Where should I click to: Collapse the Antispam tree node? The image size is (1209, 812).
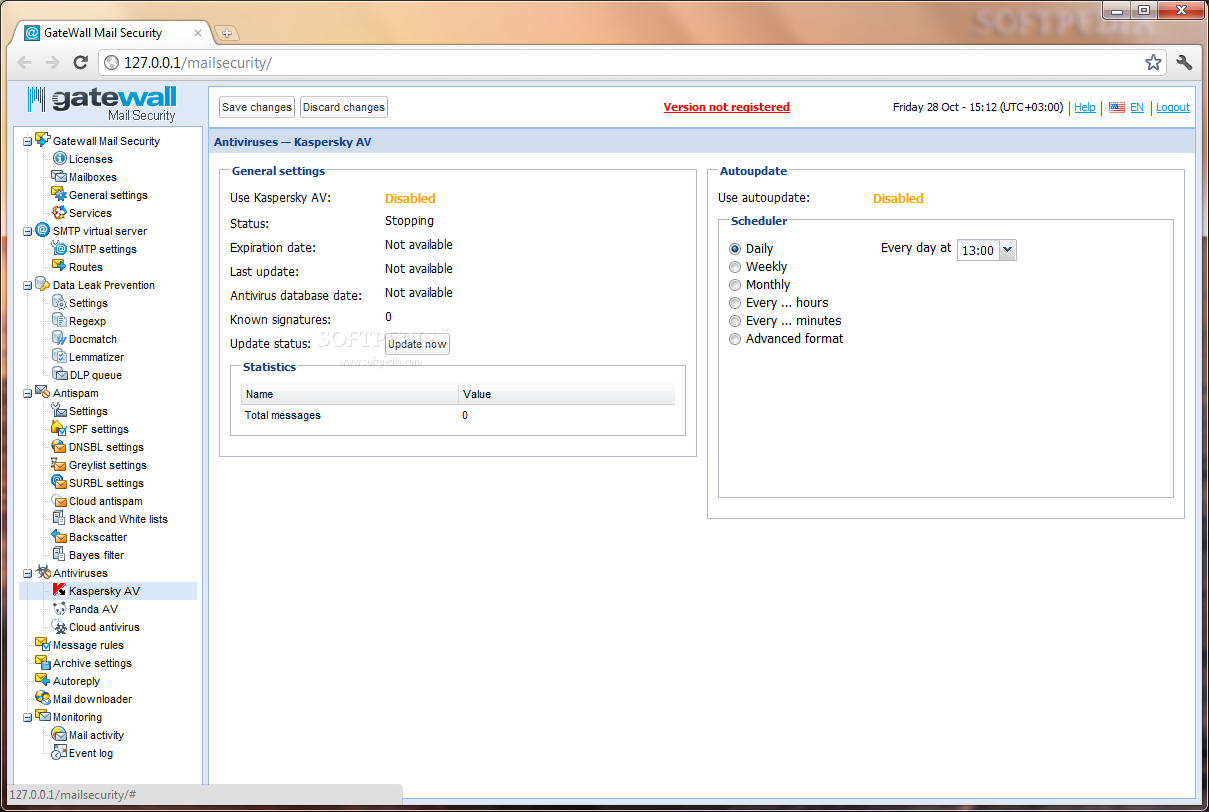click(28, 393)
